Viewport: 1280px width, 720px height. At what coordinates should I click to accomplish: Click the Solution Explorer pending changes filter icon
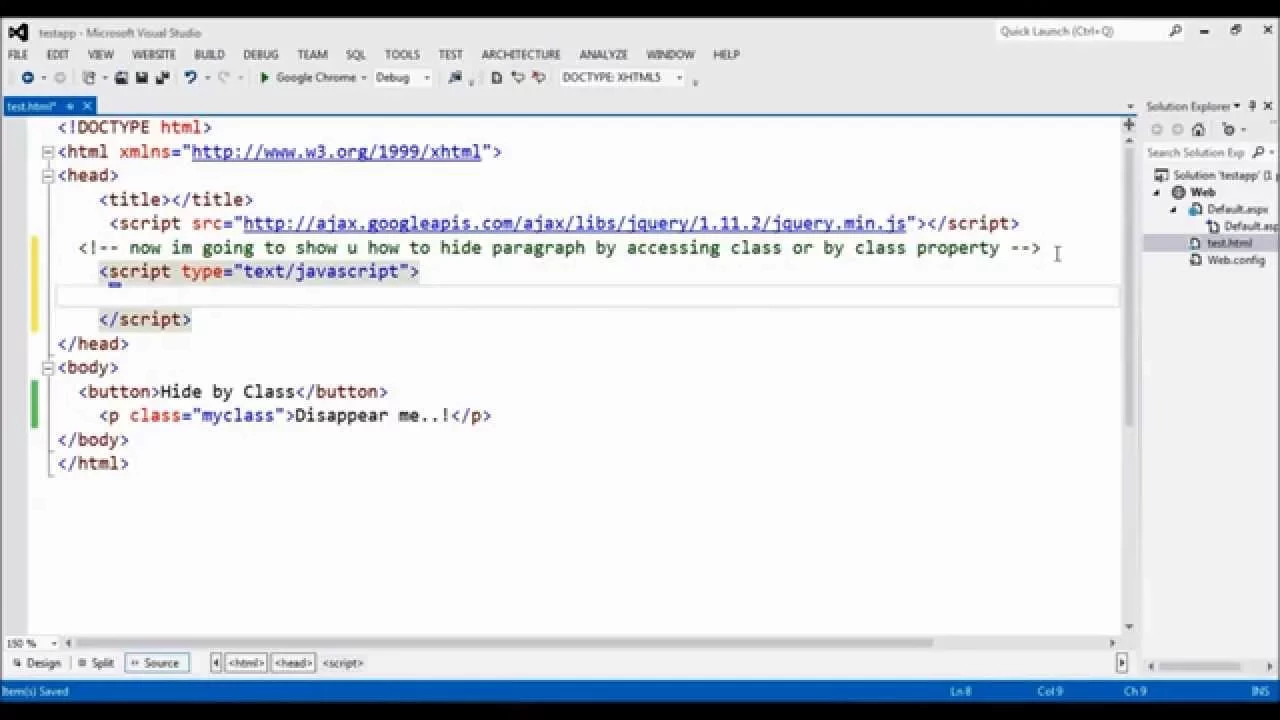pos(1228,129)
